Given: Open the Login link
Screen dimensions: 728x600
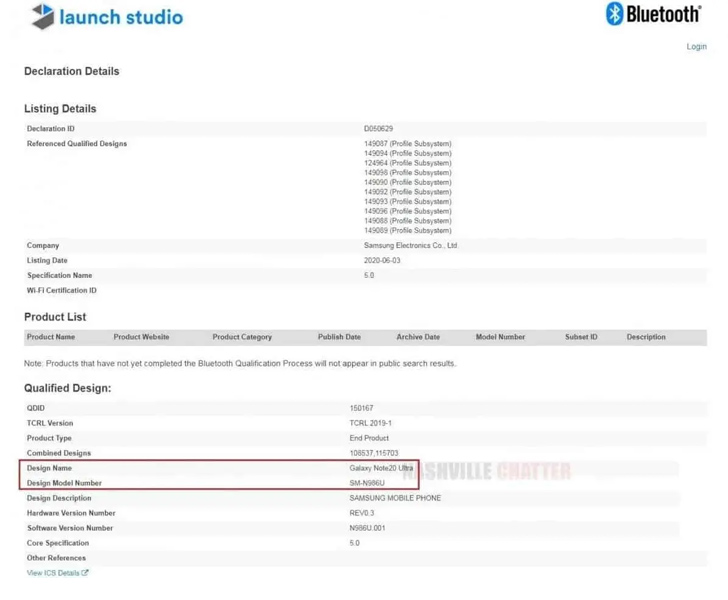Looking at the screenshot, I should (696, 46).
